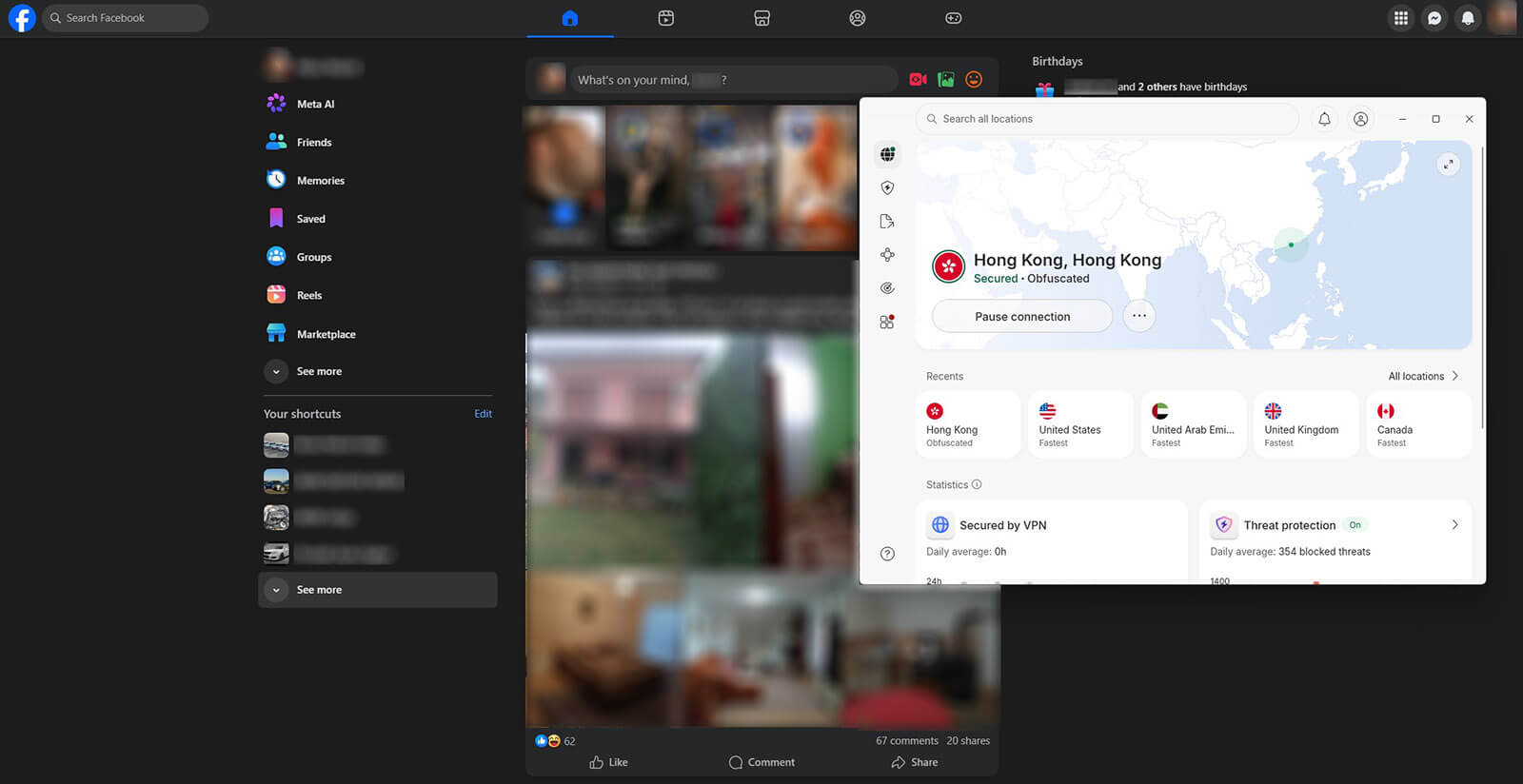1523x784 pixels.
Task: Click the What's on your mind box
Action: [733, 80]
